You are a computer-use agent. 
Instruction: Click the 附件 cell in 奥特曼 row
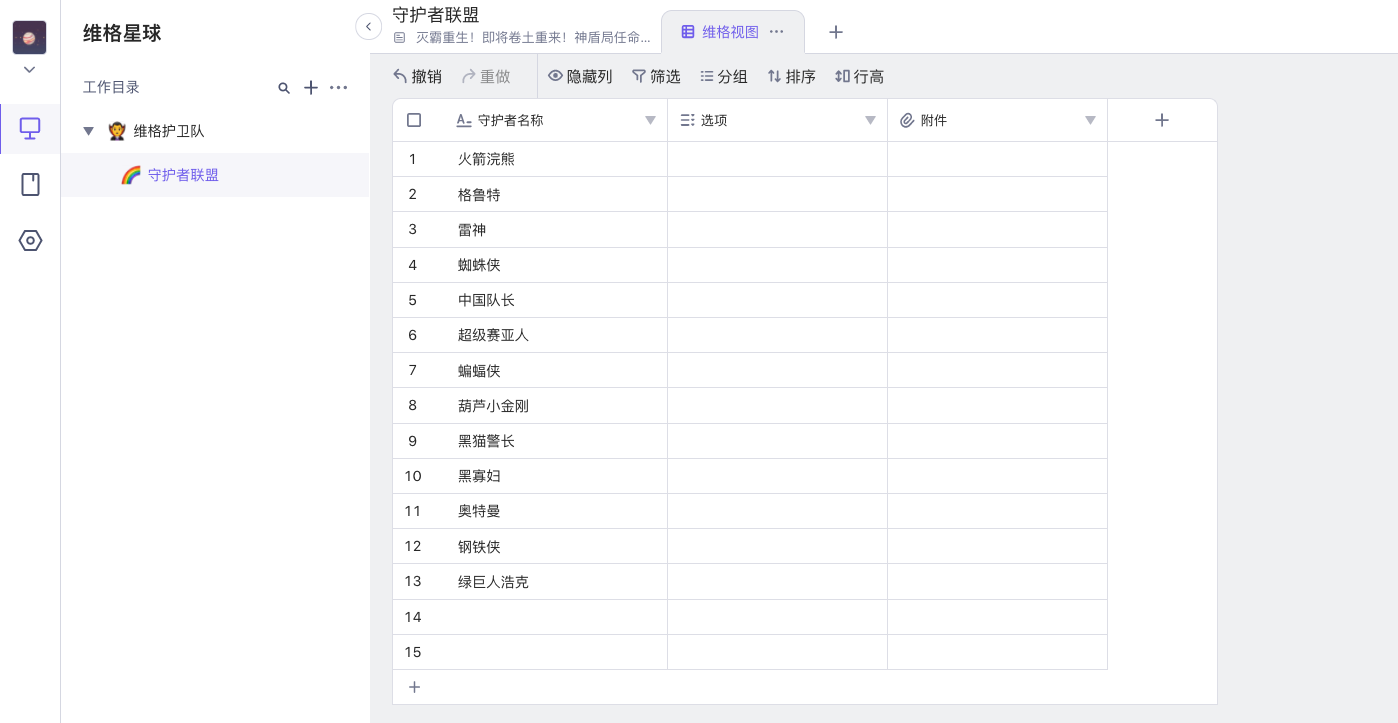(x=998, y=511)
